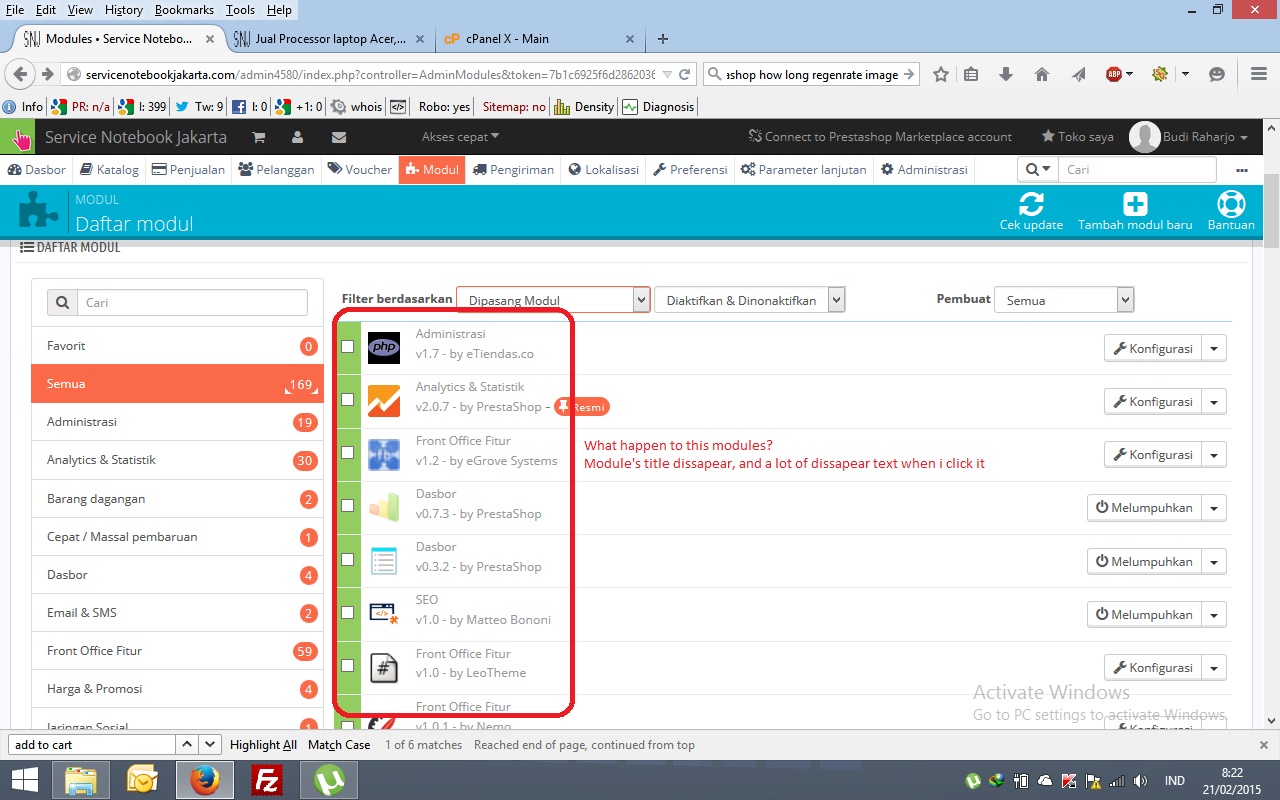Open the shopping cart icon in PrestaShop header

pyautogui.click(x=259, y=137)
